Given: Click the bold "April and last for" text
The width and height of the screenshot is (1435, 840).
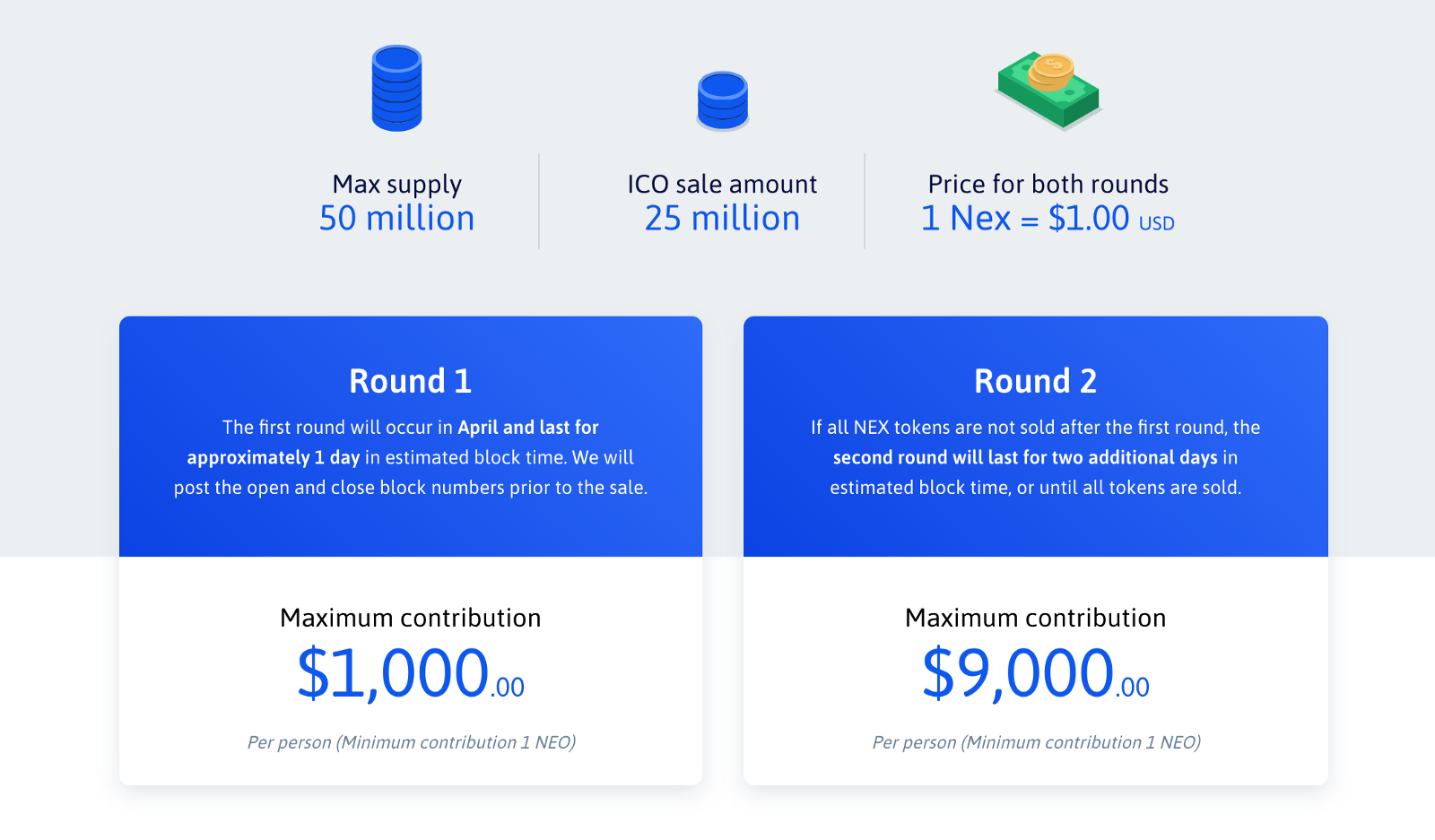Looking at the screenshot, I should [527, 428].
